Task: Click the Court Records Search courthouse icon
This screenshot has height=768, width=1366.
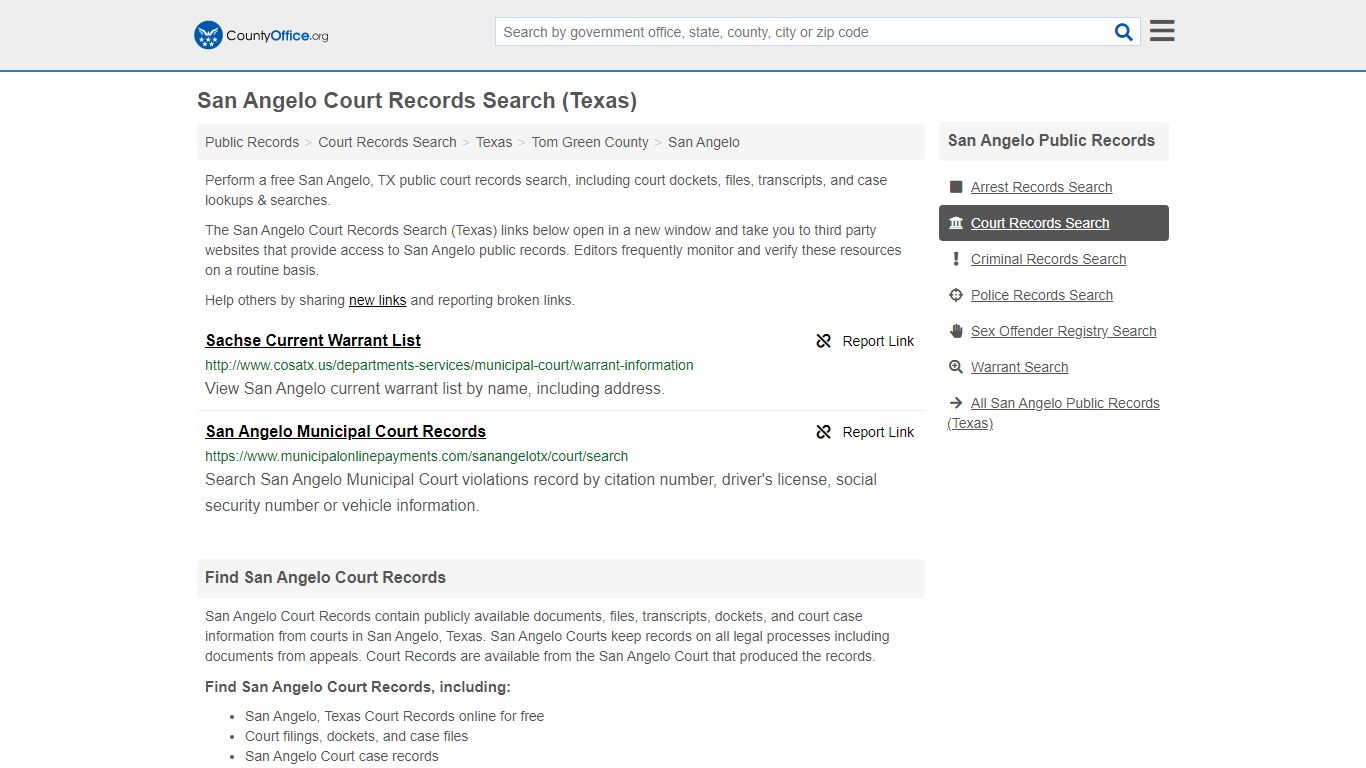Action: point(956,223)
